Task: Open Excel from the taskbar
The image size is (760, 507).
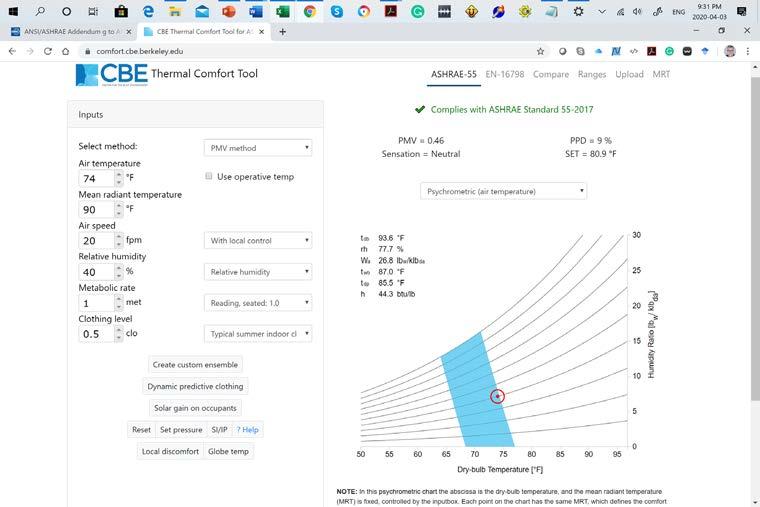Action: [283, 11]
